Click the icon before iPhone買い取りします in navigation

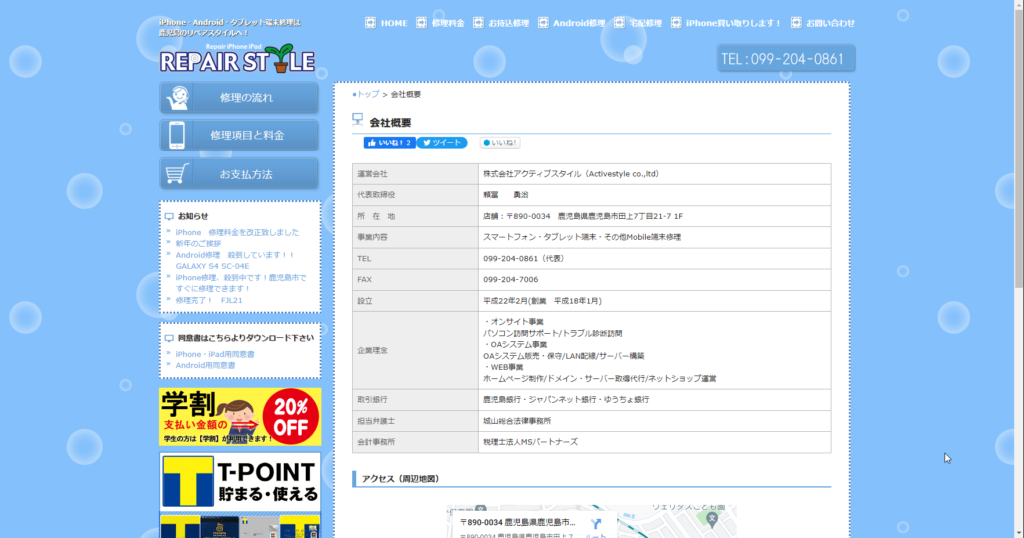click(x=676, y=23)
